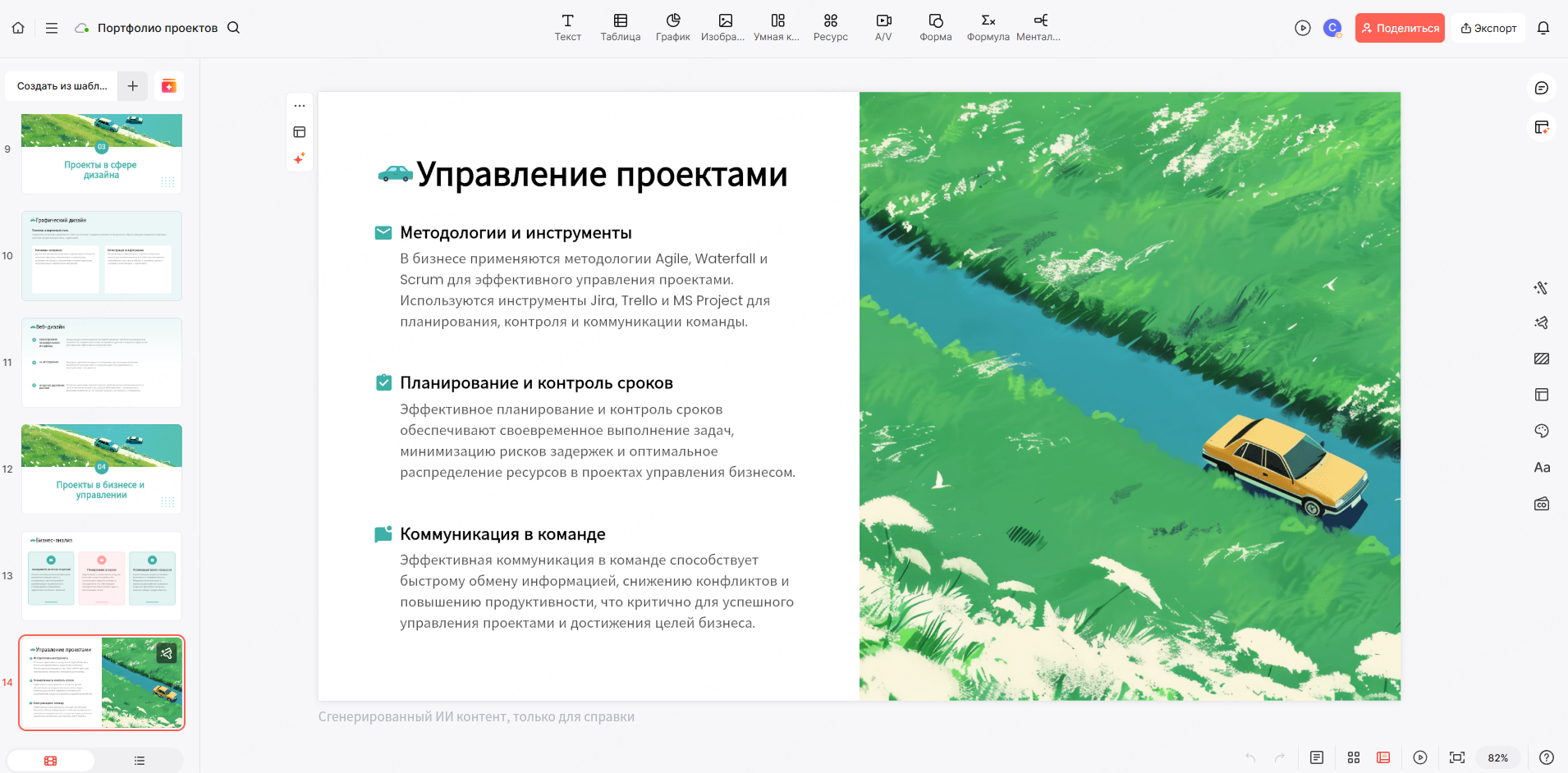Insert an image via Изображение icon
Viewport: 1568px width, 773px height.
coord(723,27)
